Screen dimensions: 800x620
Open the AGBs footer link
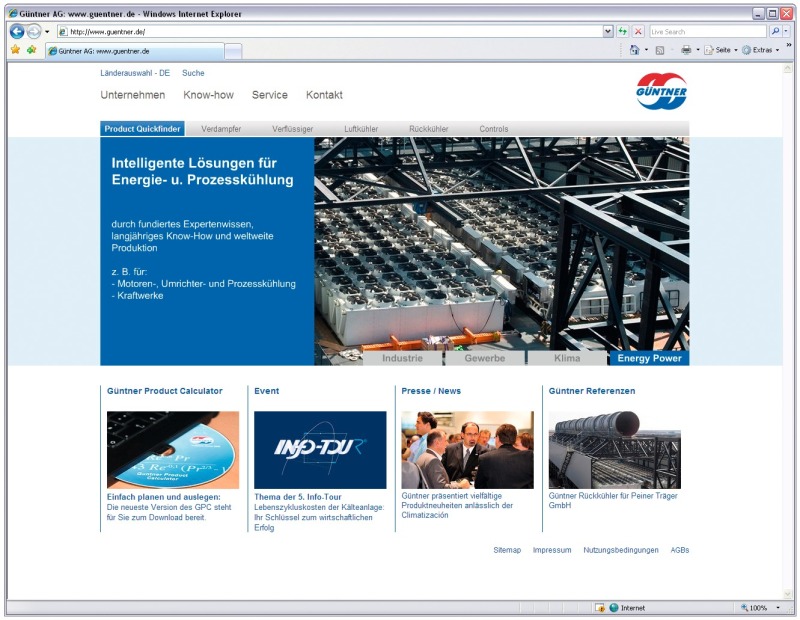coord(680,550)
